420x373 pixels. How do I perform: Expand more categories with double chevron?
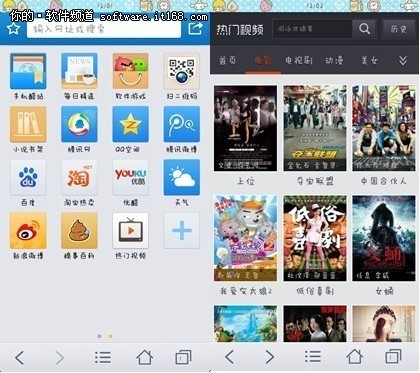tap(403, 60)
